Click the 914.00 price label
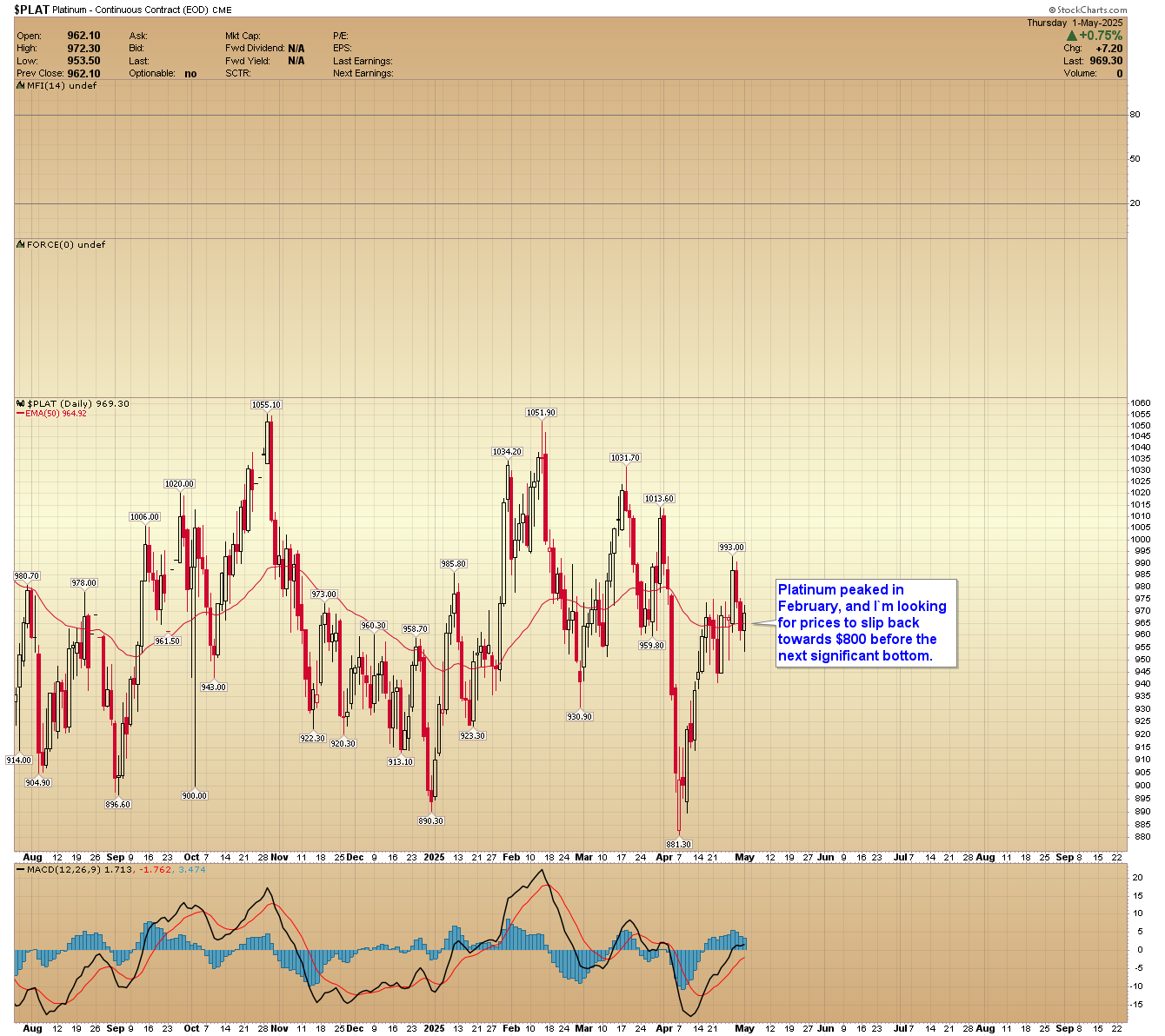The image size is (1165, 1036). (x=18, y=760)
